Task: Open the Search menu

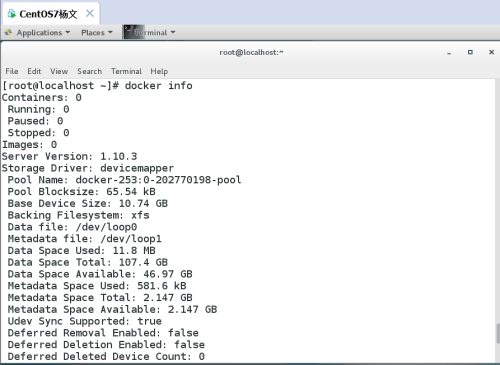Action: coord(90,71)
